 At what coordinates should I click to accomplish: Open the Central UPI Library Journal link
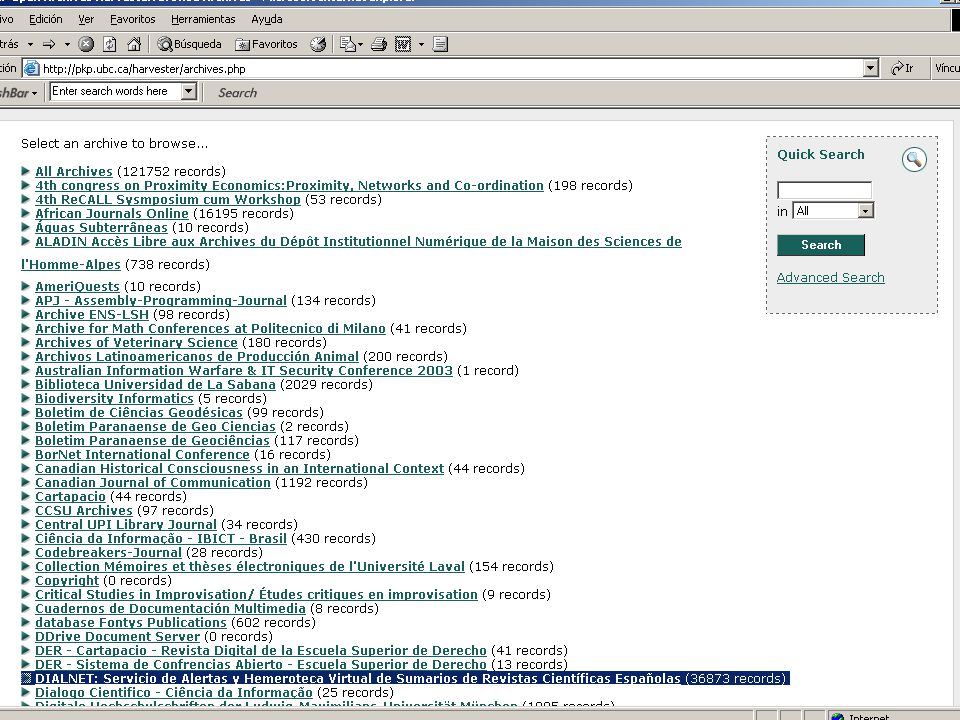(x=126, y=525)
